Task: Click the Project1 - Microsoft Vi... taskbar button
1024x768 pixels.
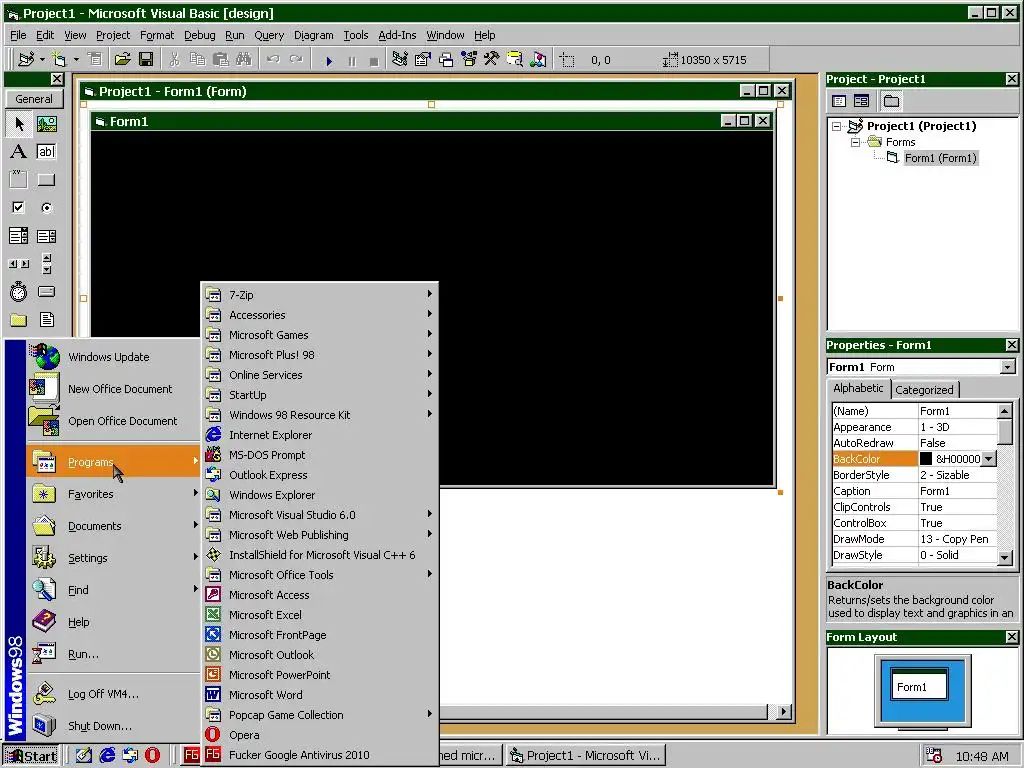Action: [x=586, y=756]
